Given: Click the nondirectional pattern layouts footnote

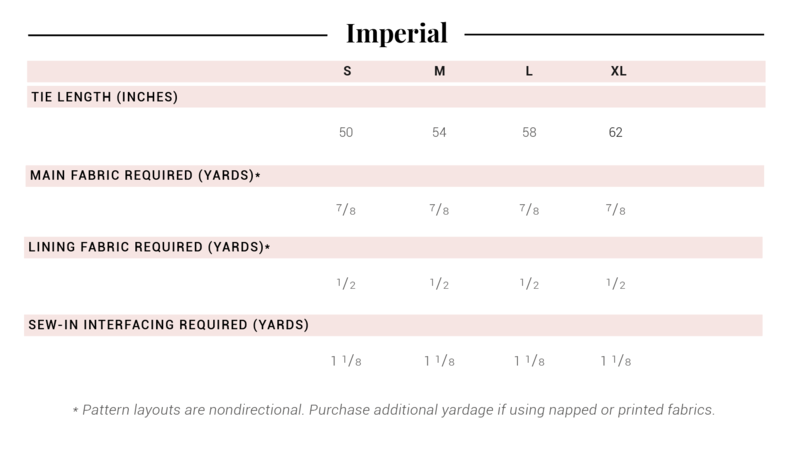Looking at the screenshot, I should click(396, 411).
